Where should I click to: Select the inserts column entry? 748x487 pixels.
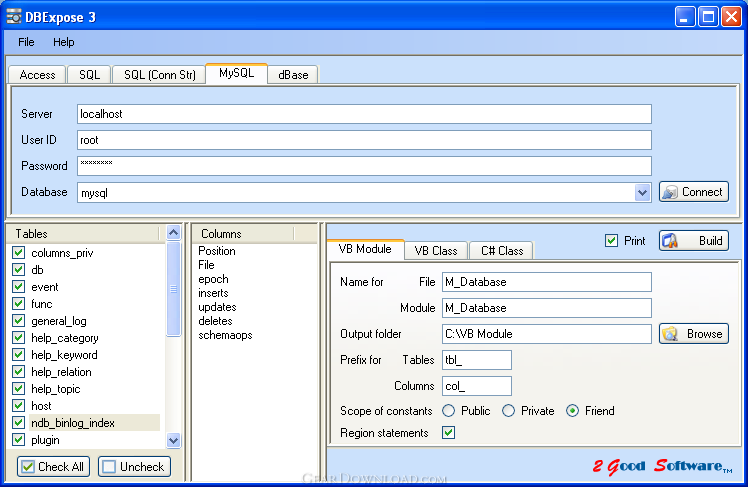click(213, 293)
